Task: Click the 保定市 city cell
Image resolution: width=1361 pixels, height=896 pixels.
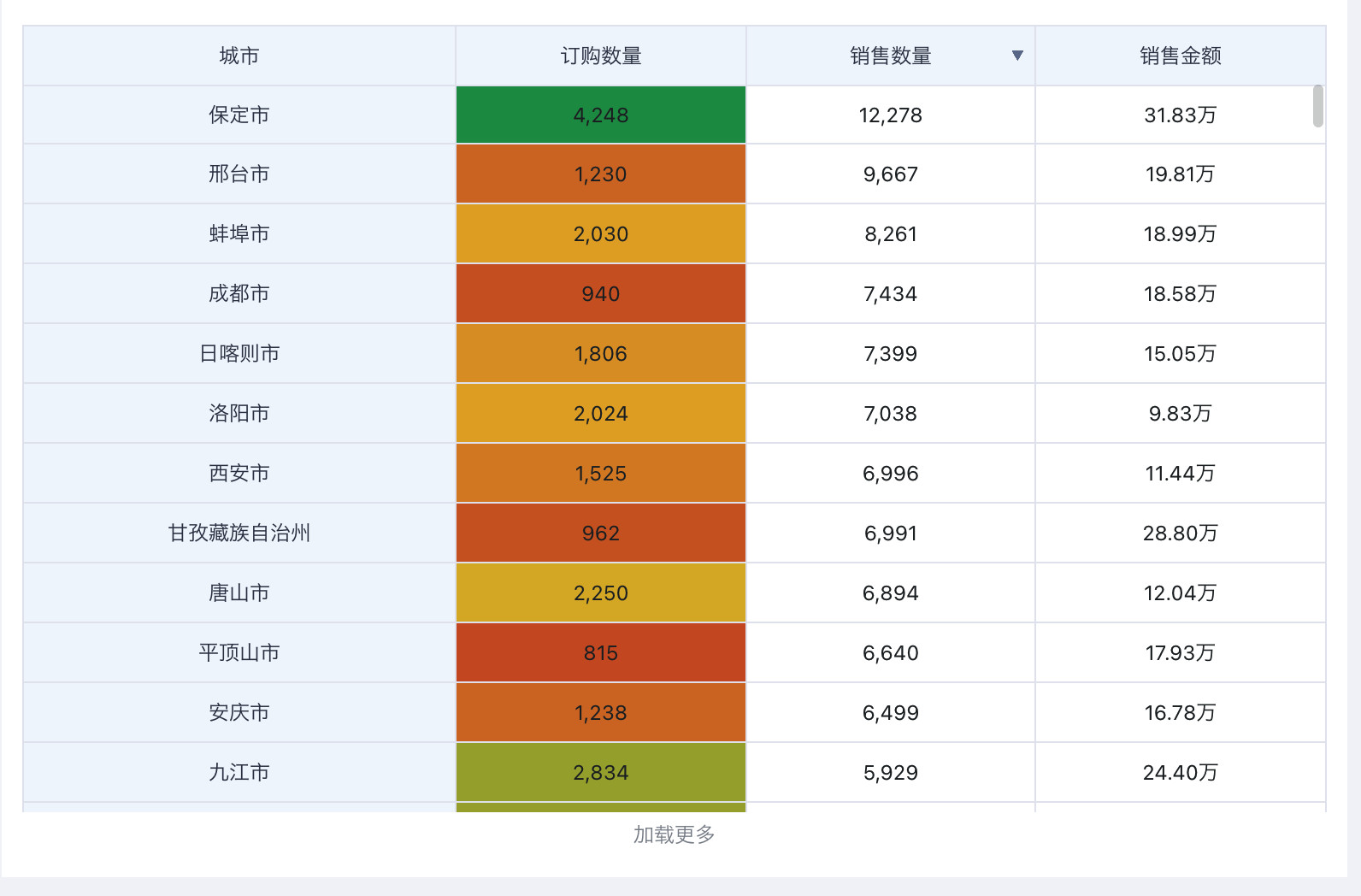Action: pyautogui.click(x=239, y=115)
